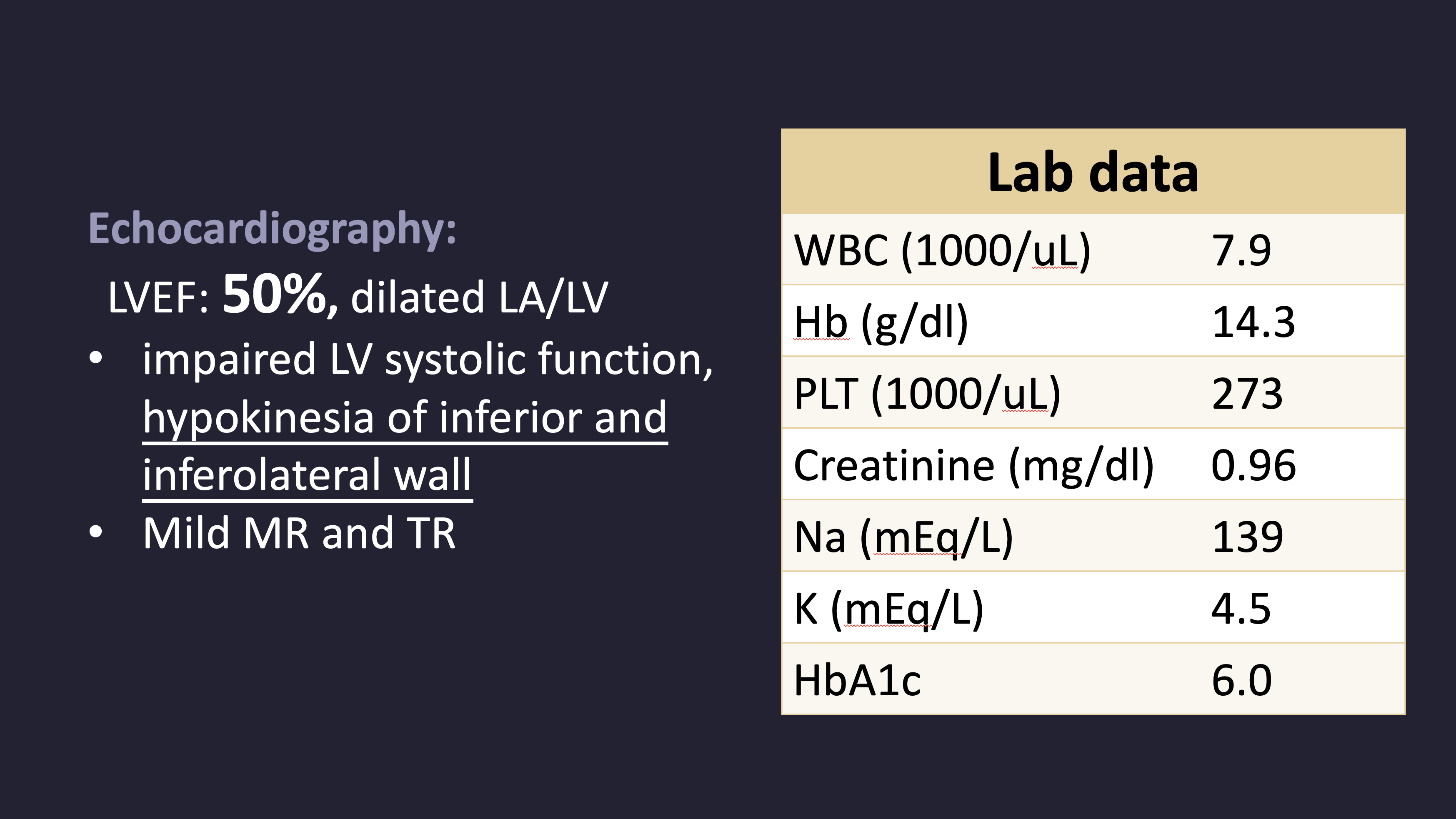The height and width of the screenshot is (819, 1456).
Task: Click the 'dilated LA/LV' text
Action: click(x=479, y=297)
